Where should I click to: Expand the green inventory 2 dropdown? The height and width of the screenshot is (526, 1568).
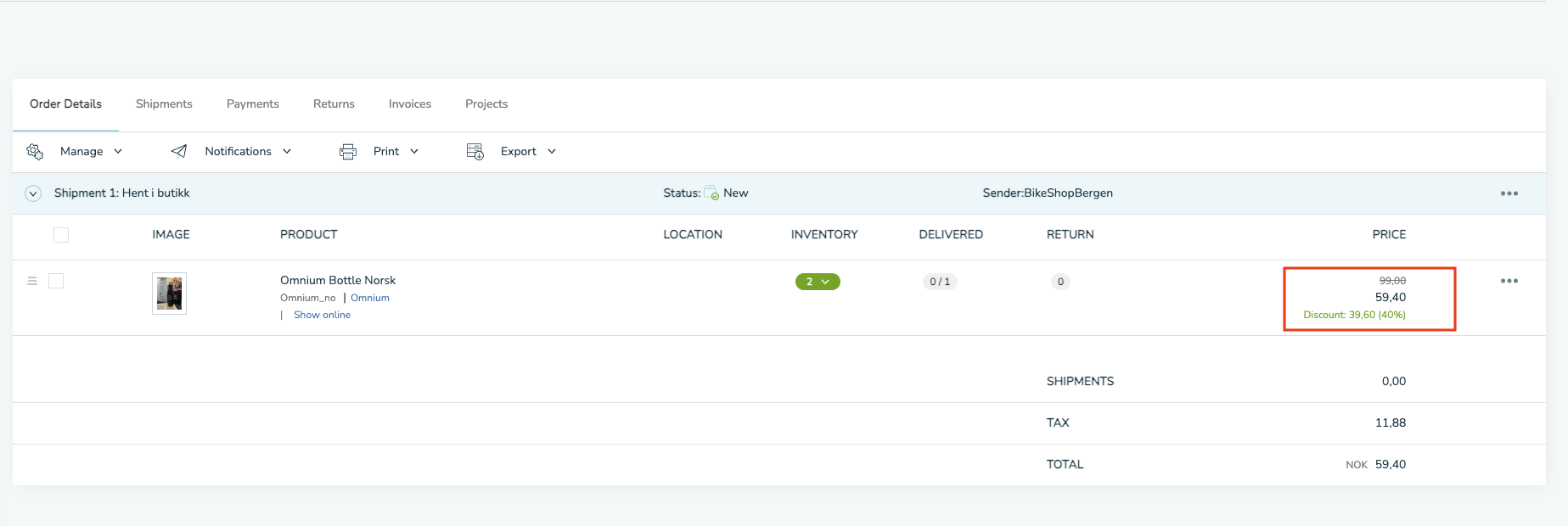pos(818,282)
